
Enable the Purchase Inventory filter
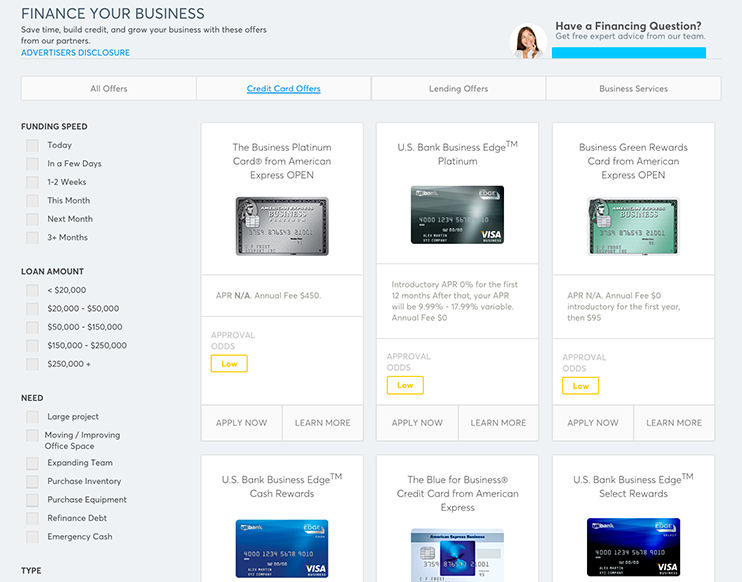click(32, 481)
